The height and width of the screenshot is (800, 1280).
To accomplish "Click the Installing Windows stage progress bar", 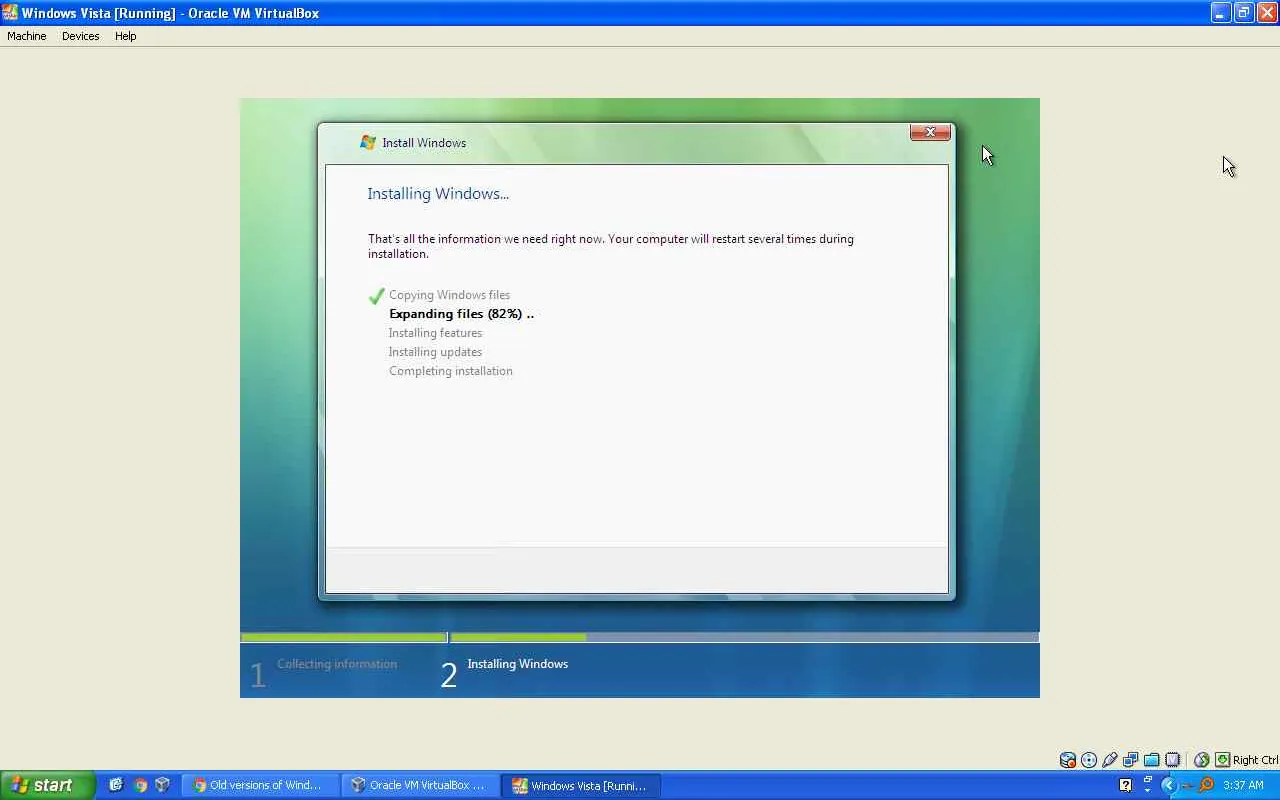I will [744, 637].
